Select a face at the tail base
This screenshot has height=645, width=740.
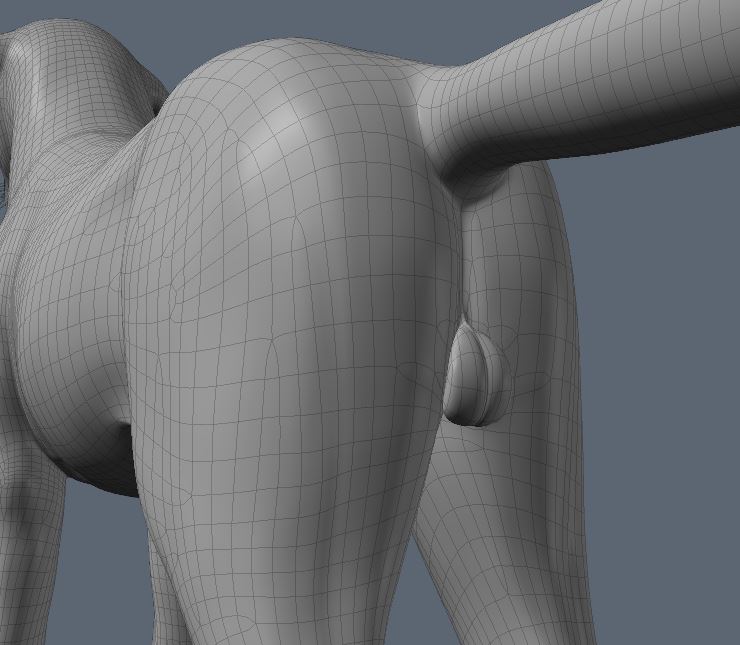tap(450, 110)
